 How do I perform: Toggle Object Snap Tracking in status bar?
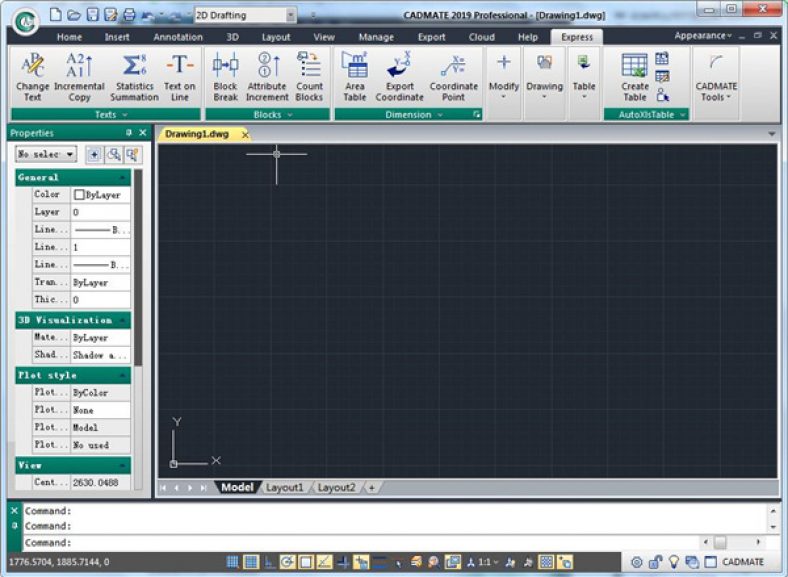[324, 562]
